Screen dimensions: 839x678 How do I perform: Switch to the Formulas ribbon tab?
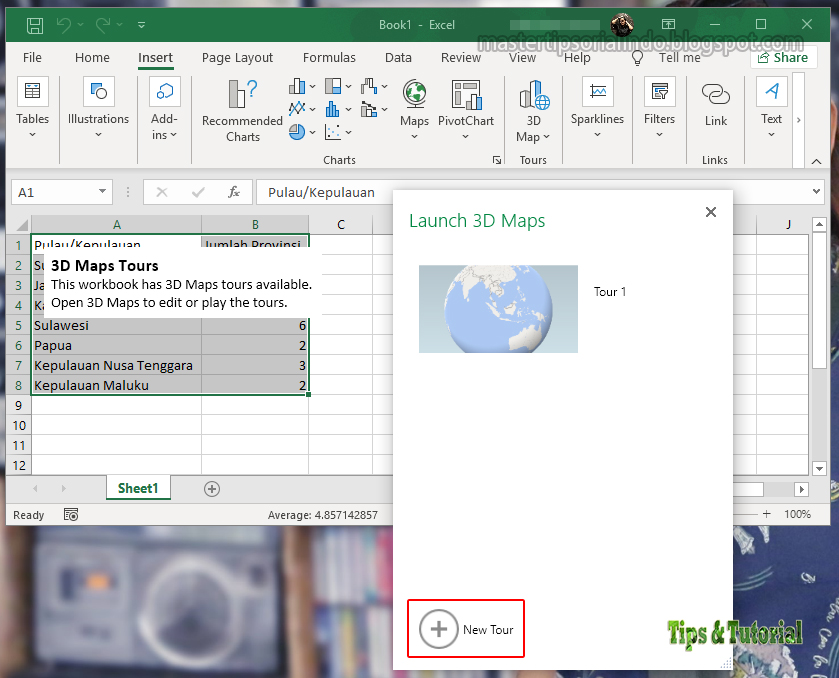[329, 57]
